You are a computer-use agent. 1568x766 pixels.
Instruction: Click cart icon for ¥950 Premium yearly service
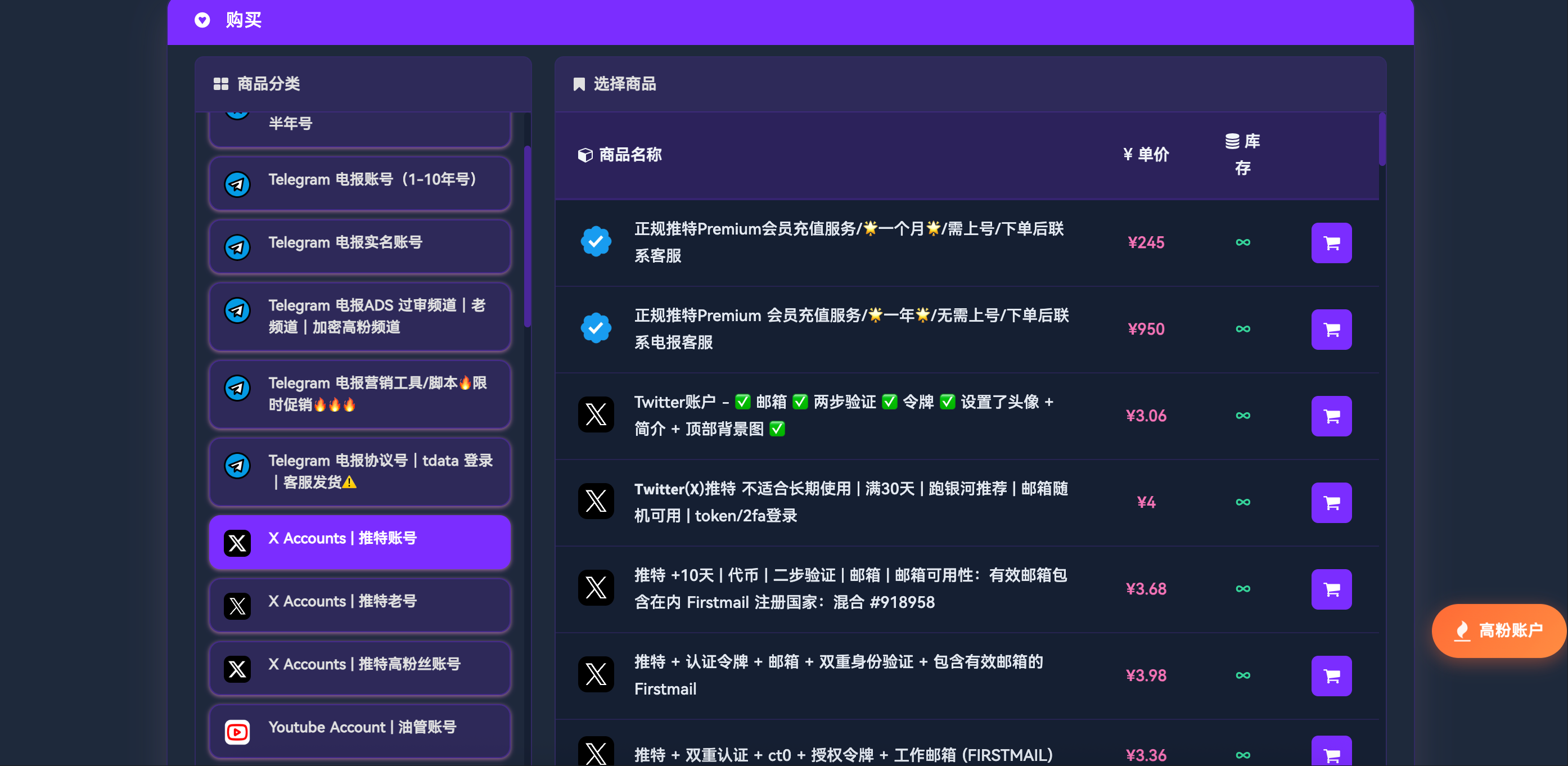1331,329
